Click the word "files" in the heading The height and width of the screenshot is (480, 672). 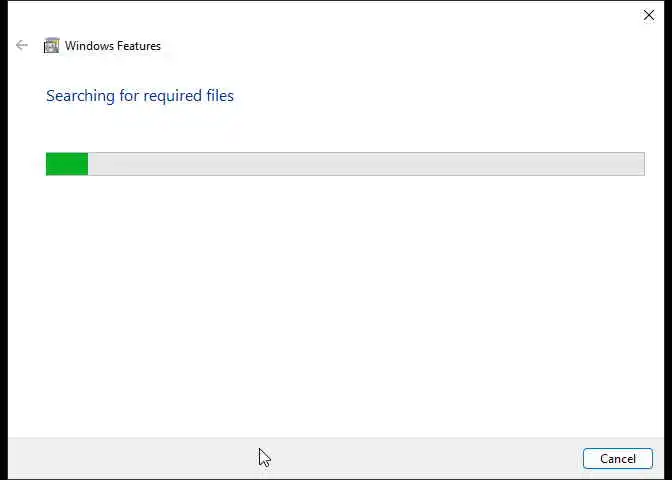219,96
